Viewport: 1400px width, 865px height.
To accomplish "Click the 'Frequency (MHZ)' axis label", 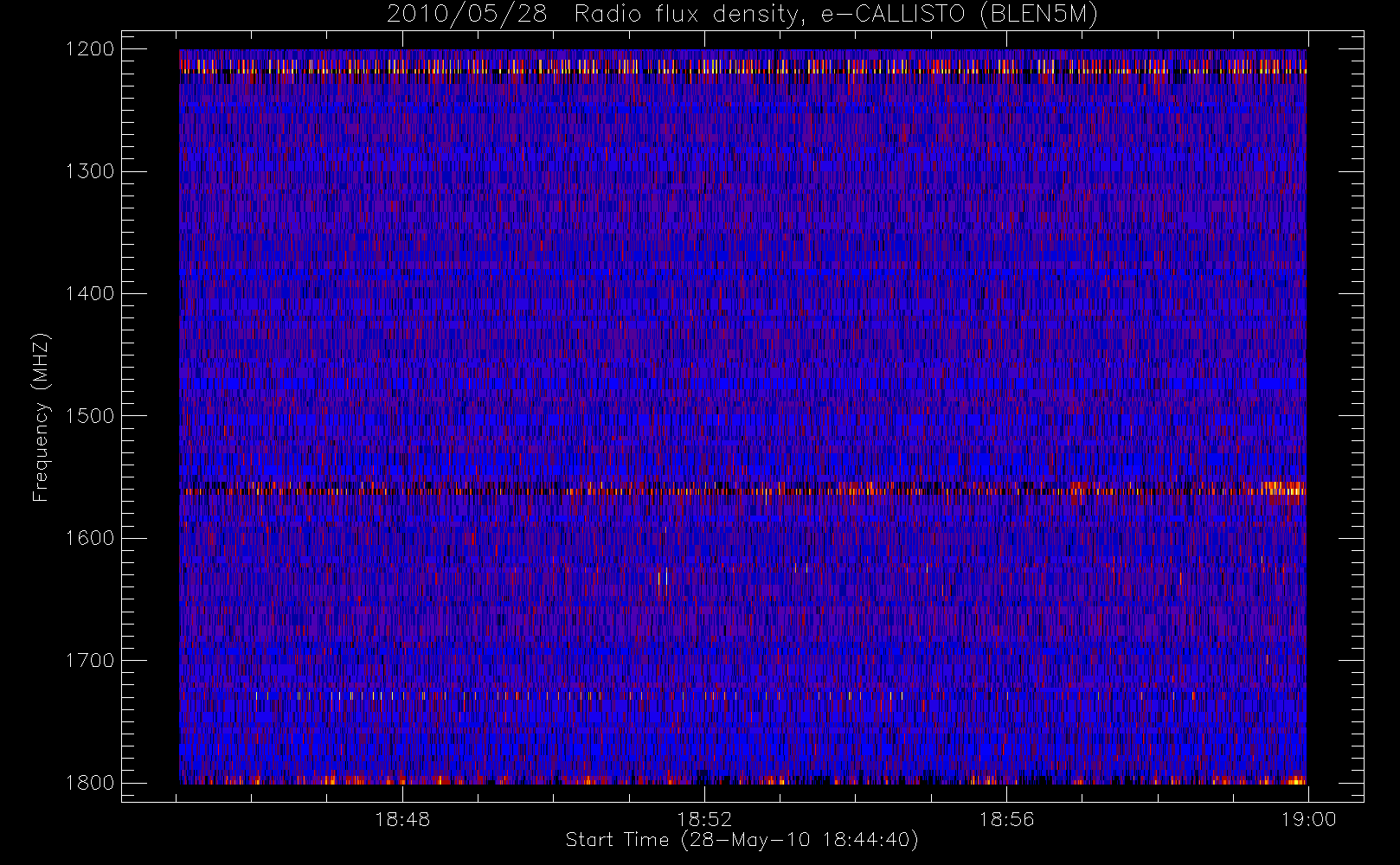I will [41, 417].
